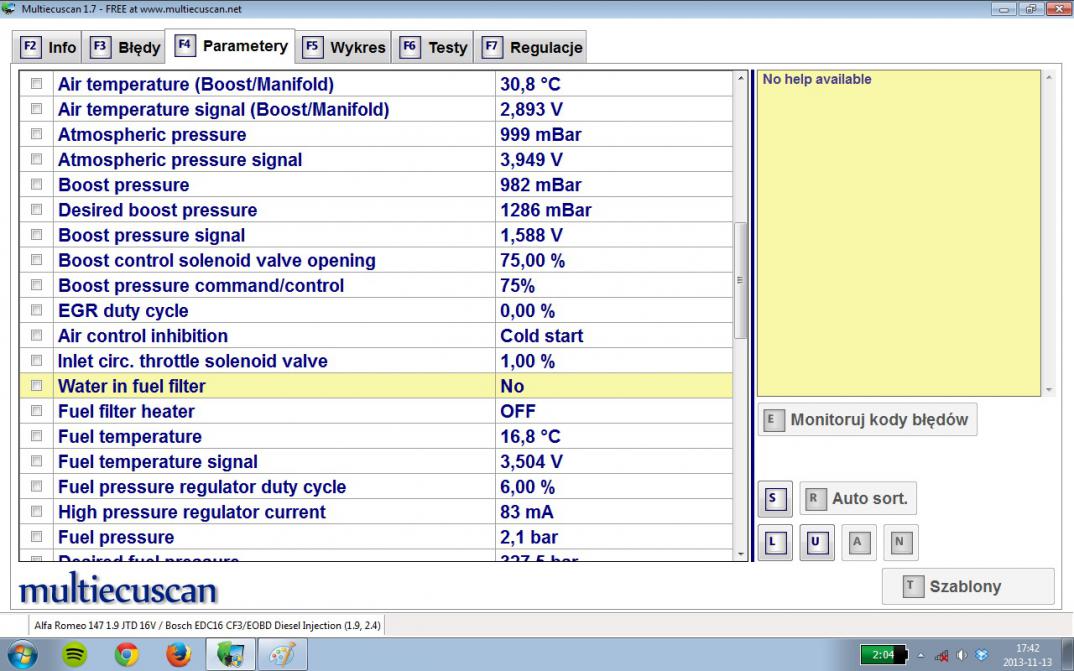Click the U key icon button

pyautogui.click(x=816, y=543)
